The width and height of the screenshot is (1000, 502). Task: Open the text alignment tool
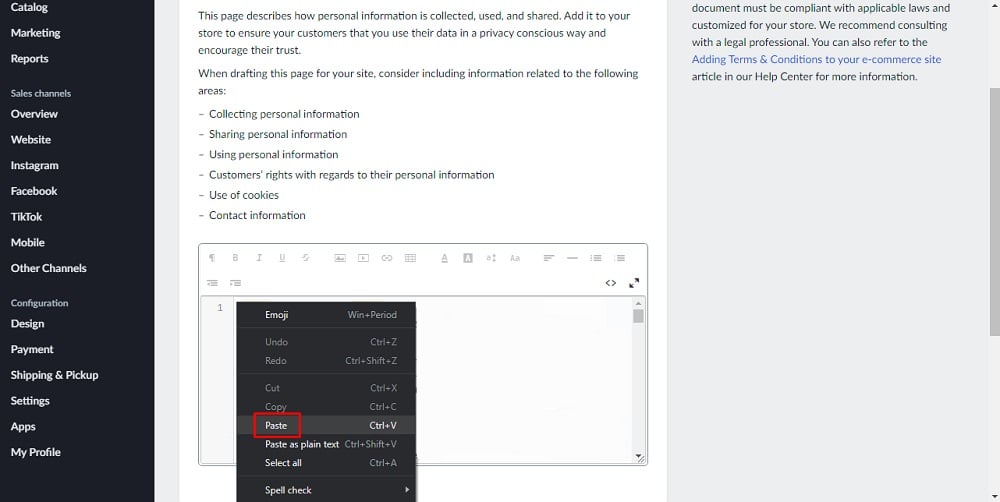click(x=548, y=258)
